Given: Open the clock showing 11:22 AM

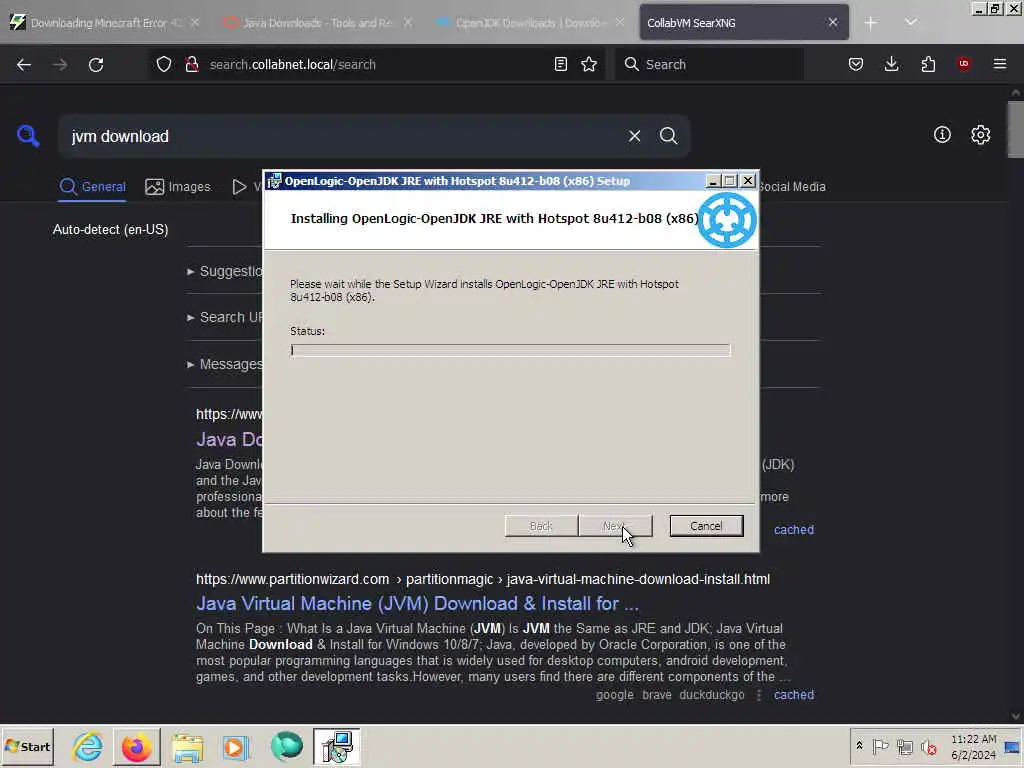Looking at the screenshot, I should [x=973, y=746].
